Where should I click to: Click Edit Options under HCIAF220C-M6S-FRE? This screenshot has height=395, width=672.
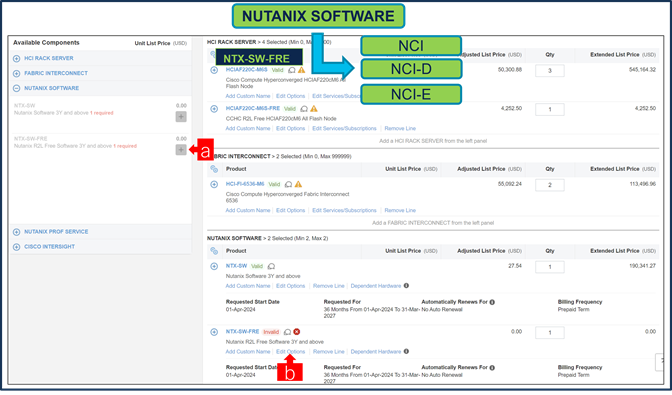291,129
